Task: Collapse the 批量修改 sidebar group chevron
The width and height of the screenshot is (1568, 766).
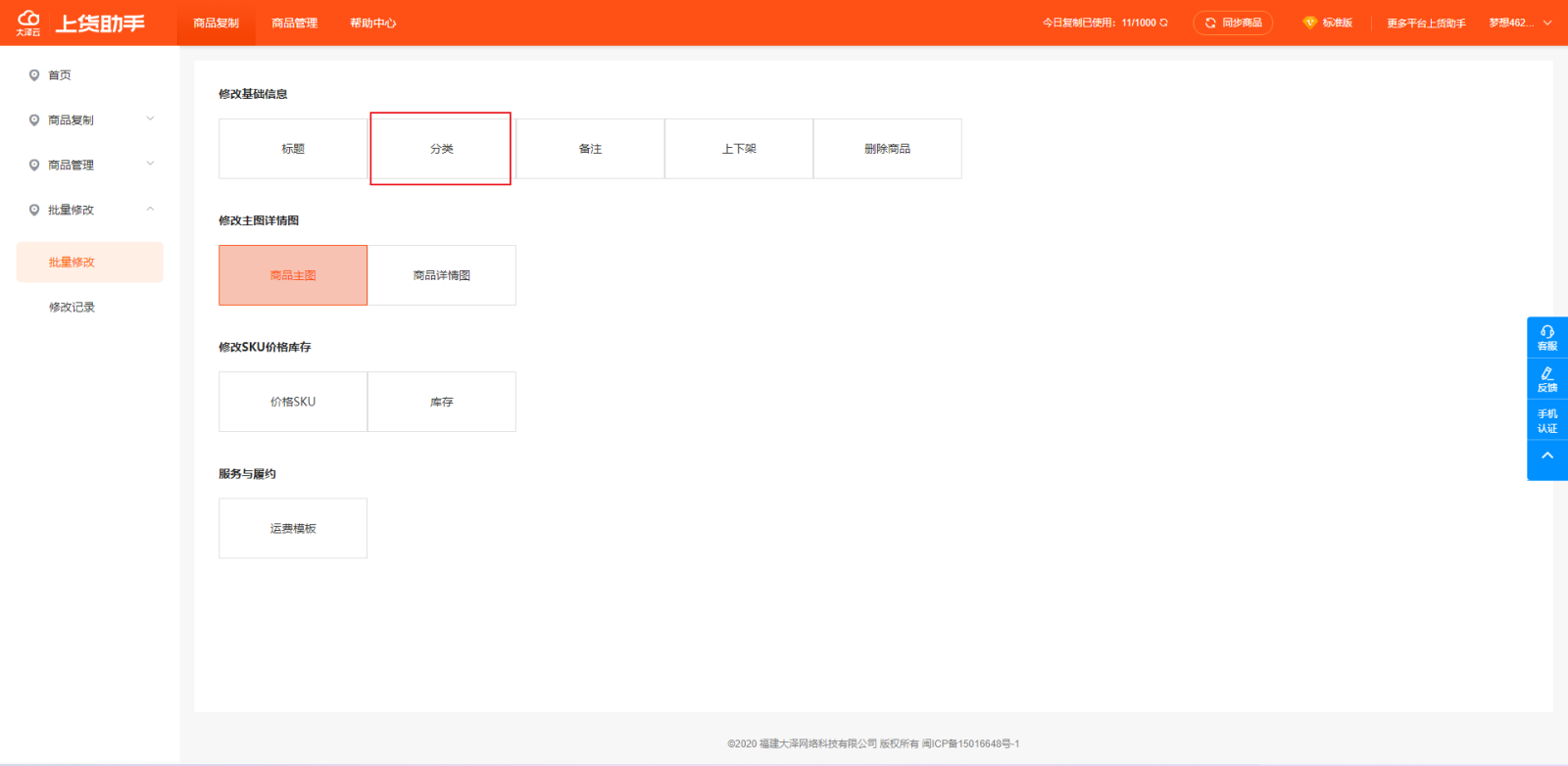Action: point(150,210)
